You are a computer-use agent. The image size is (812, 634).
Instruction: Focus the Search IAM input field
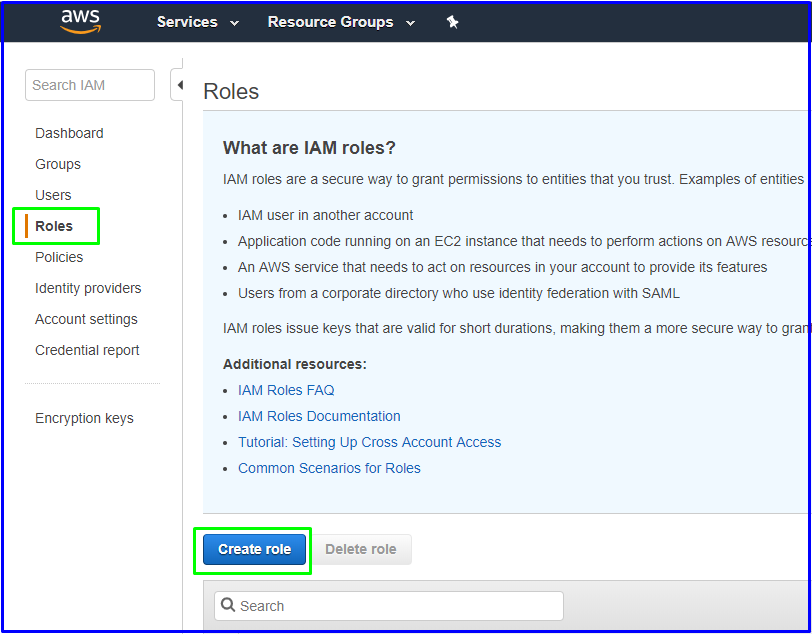pyautogui.click(x=90, y=85)
